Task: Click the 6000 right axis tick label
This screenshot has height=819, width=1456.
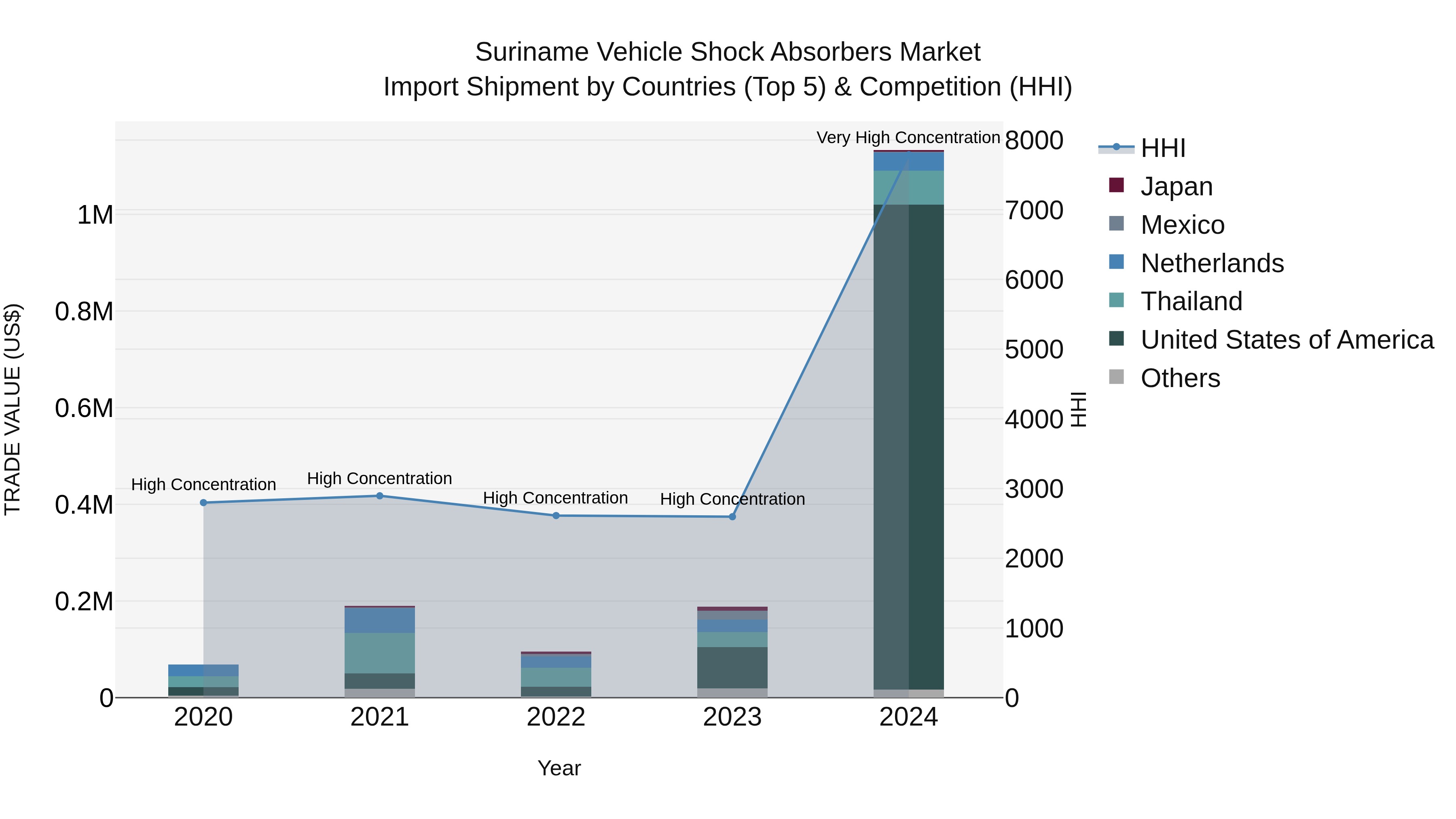Action: (1034, 280)
